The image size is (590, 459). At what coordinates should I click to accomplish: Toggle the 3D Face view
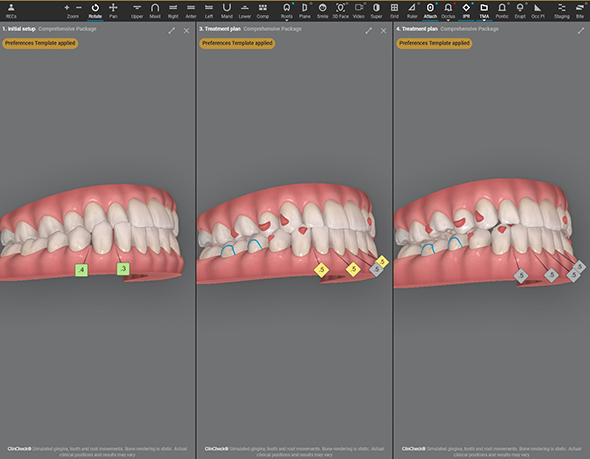coord(340,11)
